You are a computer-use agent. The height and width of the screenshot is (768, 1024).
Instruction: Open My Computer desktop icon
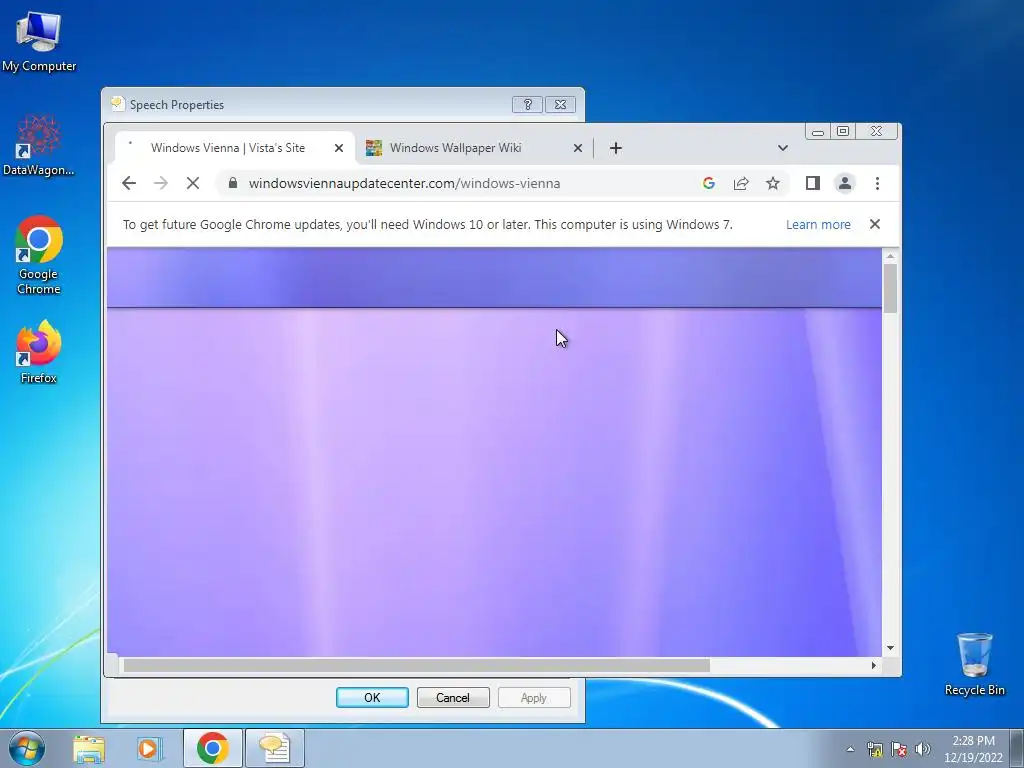[x=39, y=42]
